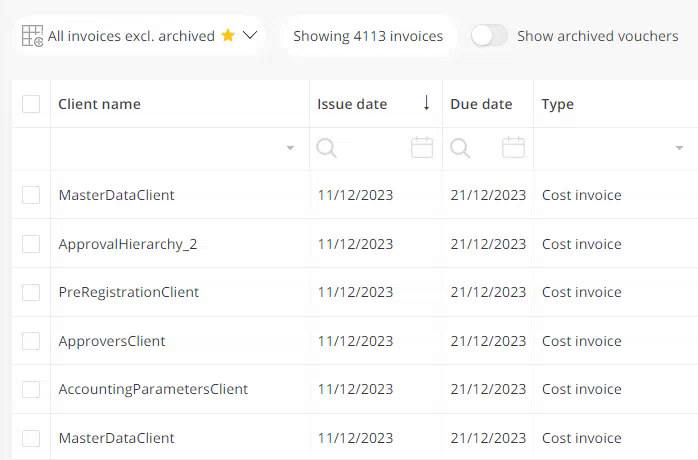Click the Due date column header
The height and width of the screenshot is (460, 698).
pos(481,104)
